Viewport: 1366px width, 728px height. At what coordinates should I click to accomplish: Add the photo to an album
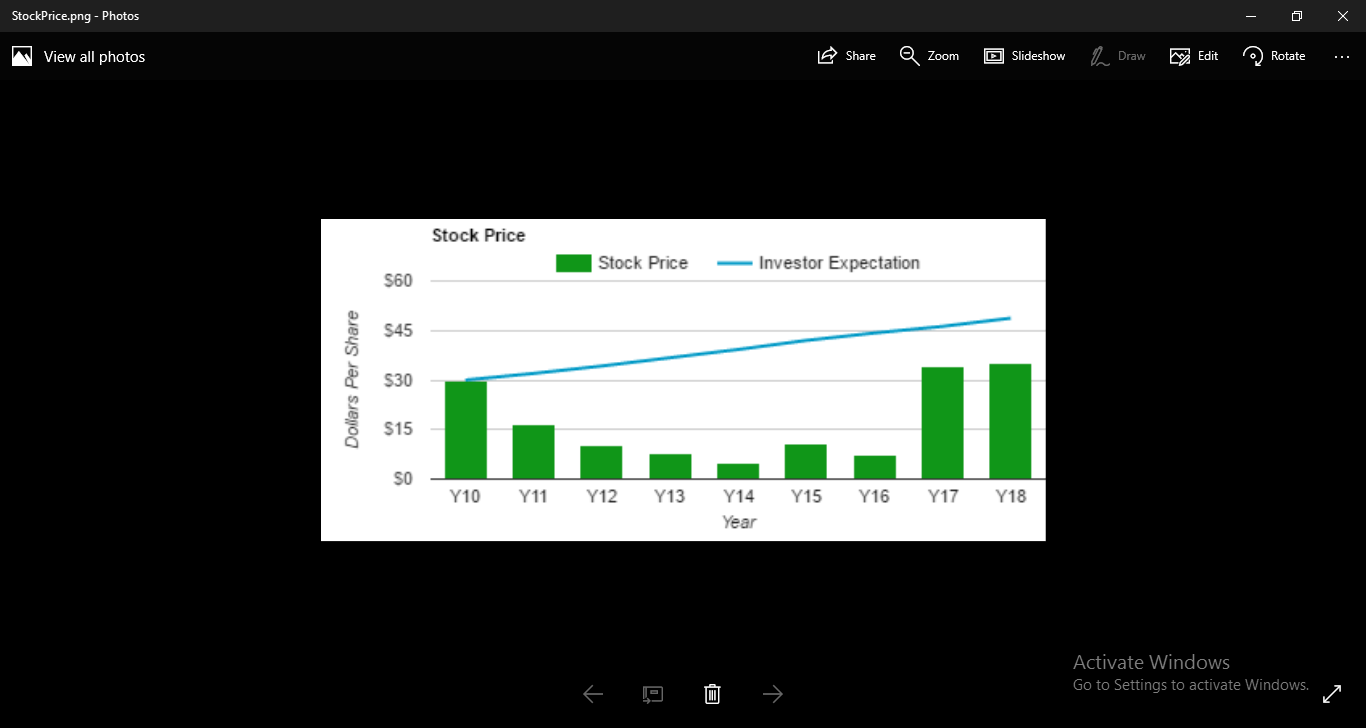[x=653, y=693]
